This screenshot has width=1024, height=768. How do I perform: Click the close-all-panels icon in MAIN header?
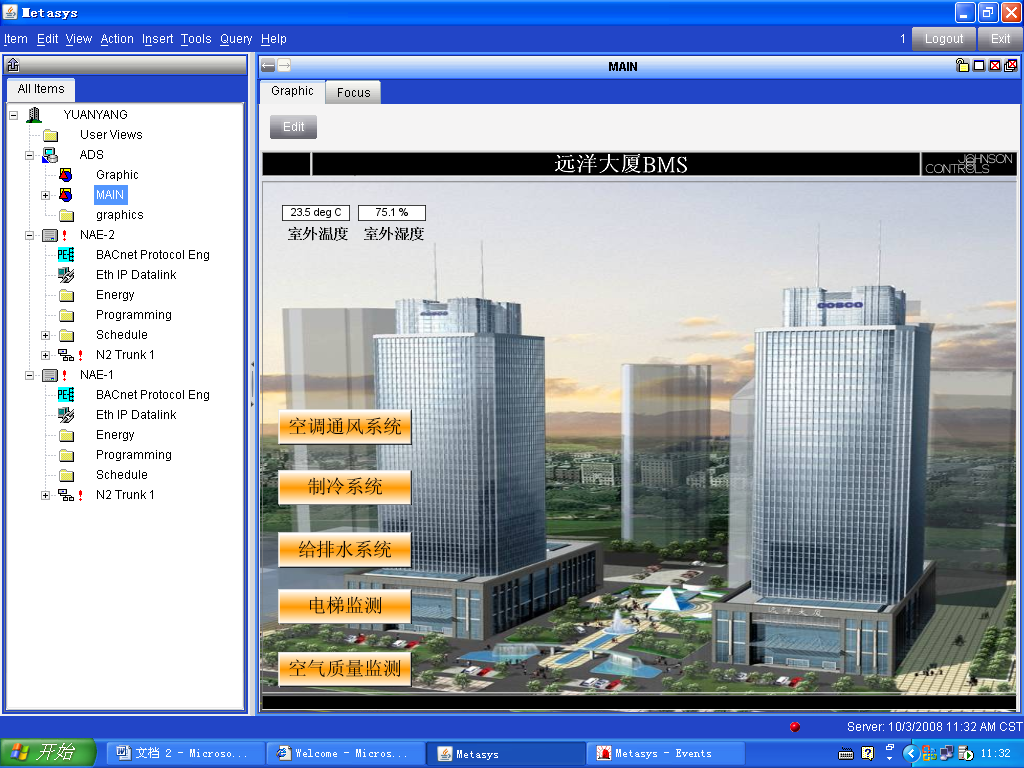(1011, 66)
